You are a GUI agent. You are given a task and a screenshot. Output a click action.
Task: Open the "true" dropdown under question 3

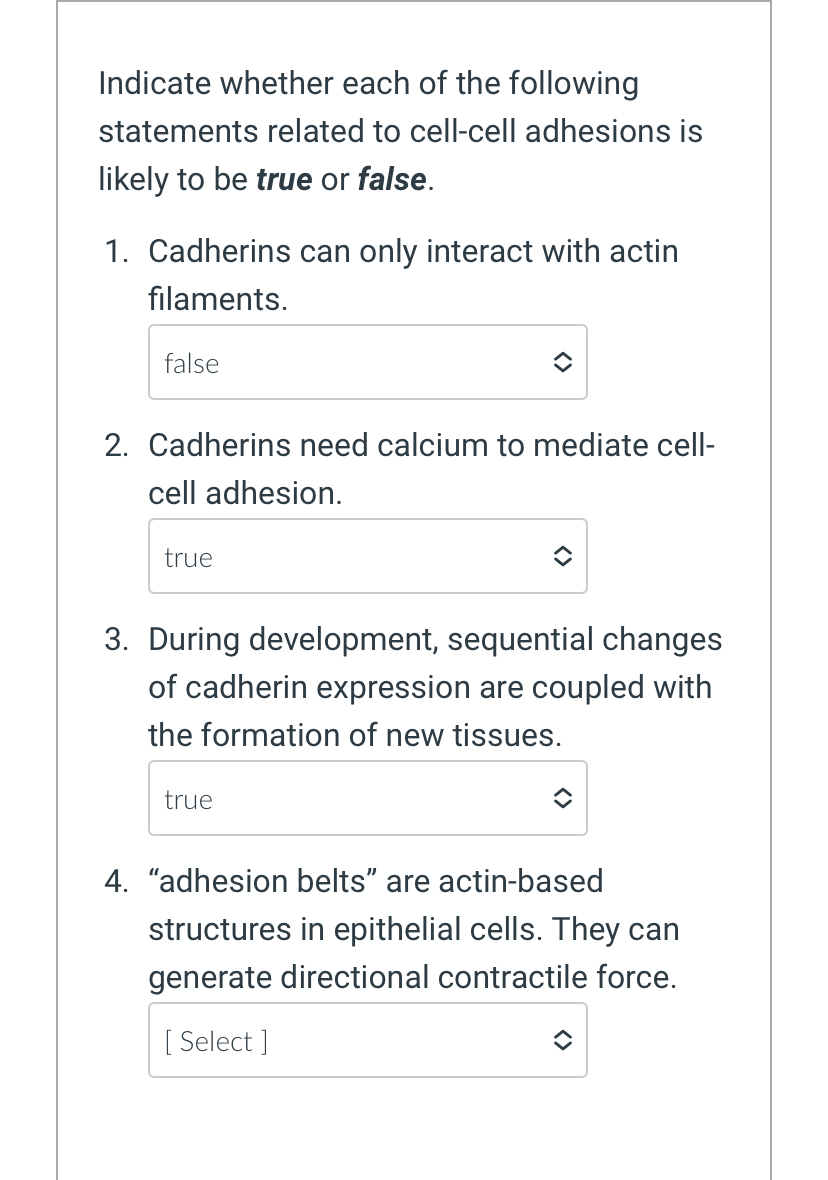pyautogui.click(x=367, y=798)
